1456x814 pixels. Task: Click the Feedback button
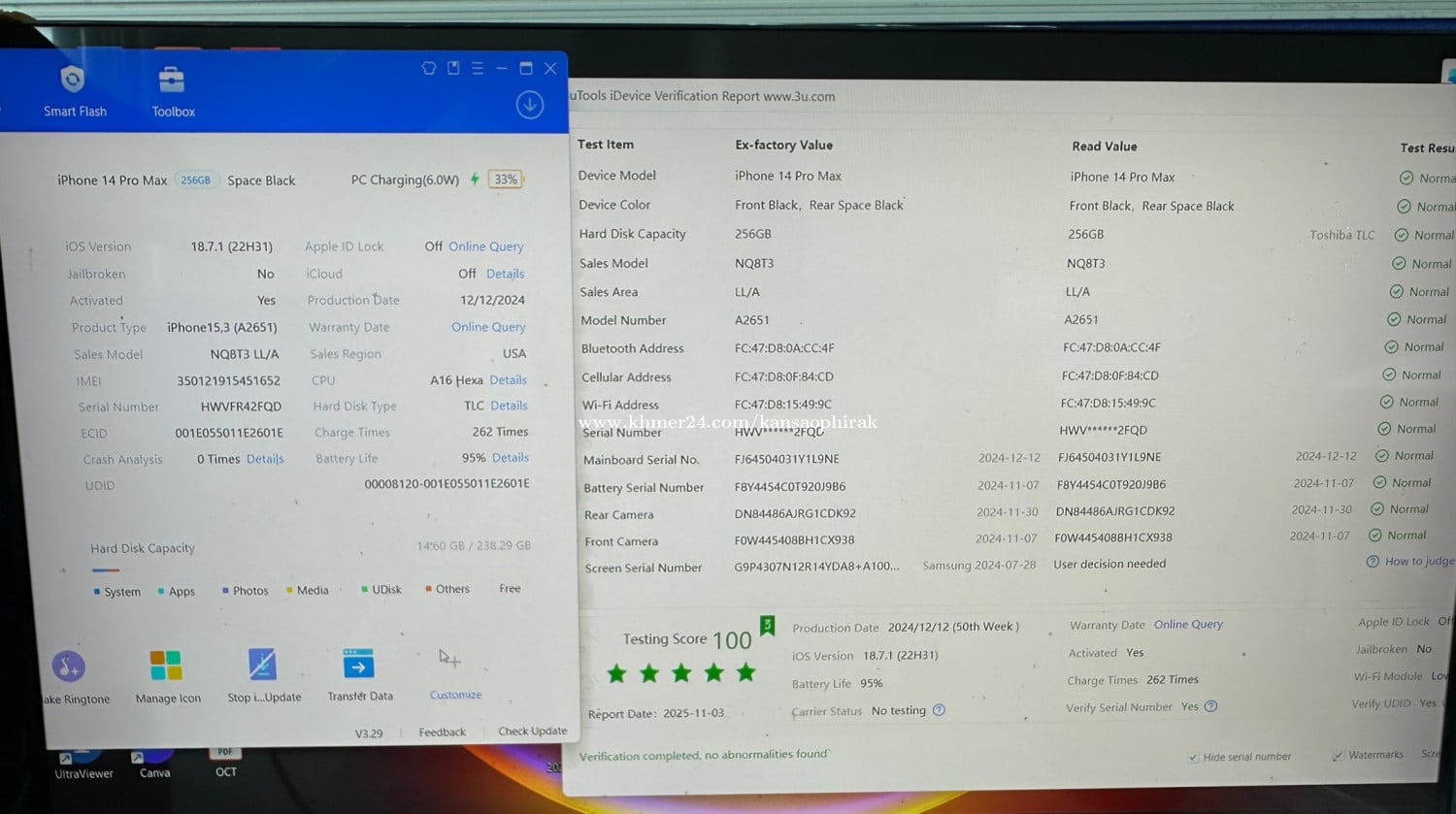click(442, 733)
